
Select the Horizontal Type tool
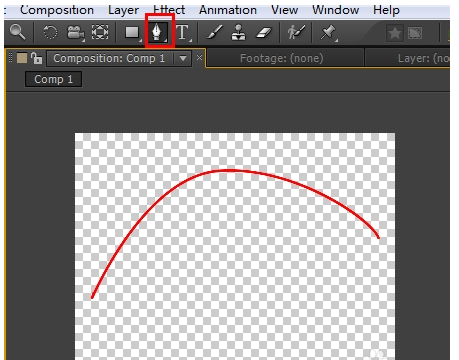[183, 33]
